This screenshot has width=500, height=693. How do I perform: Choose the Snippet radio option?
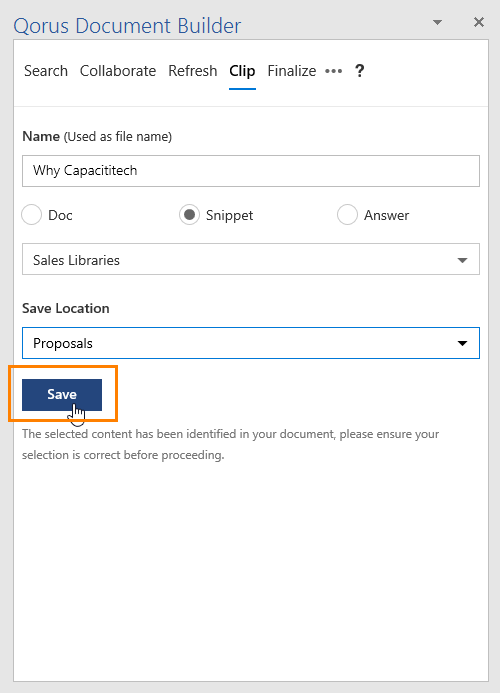point(189,215)
